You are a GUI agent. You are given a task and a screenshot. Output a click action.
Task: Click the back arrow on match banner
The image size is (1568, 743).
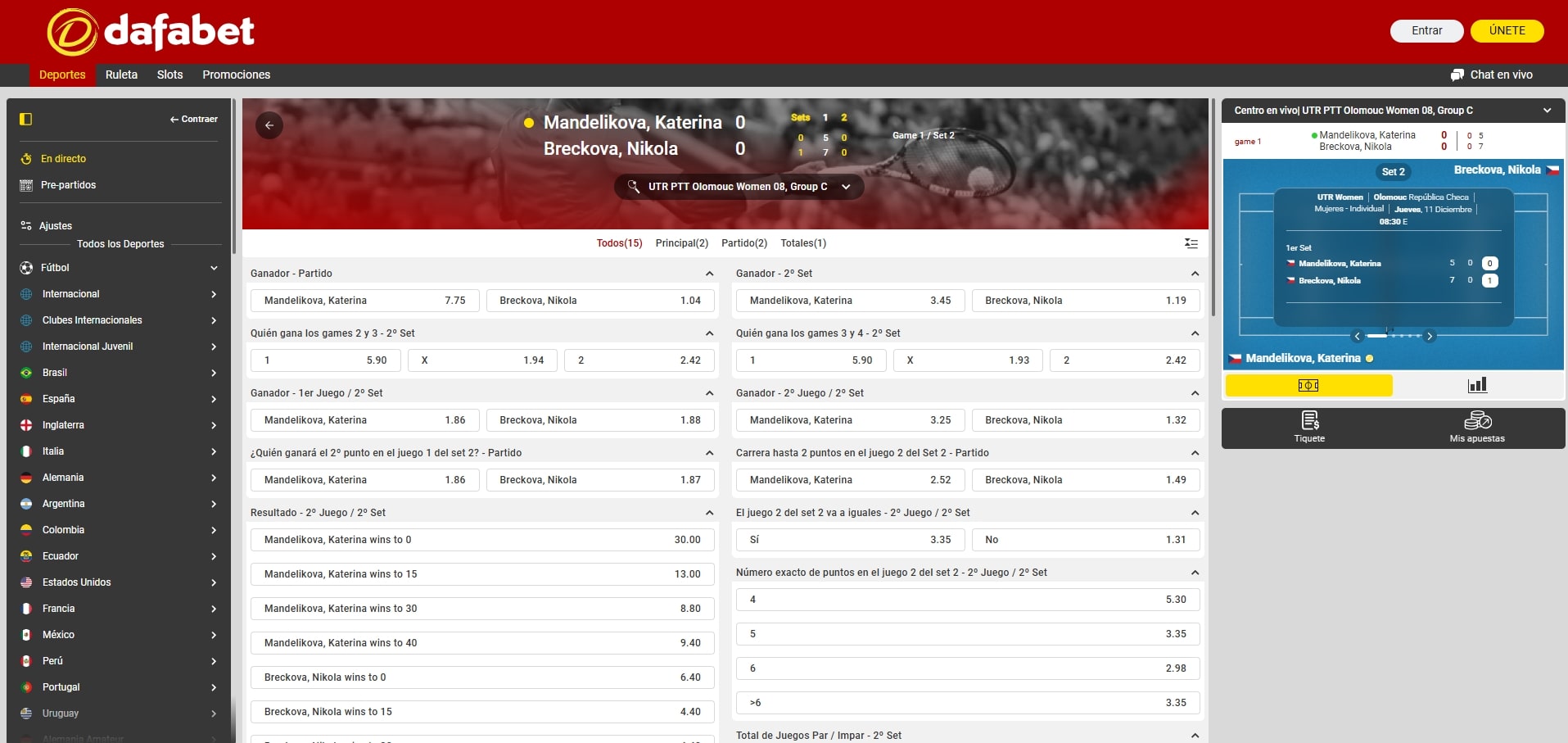(269, 125)
